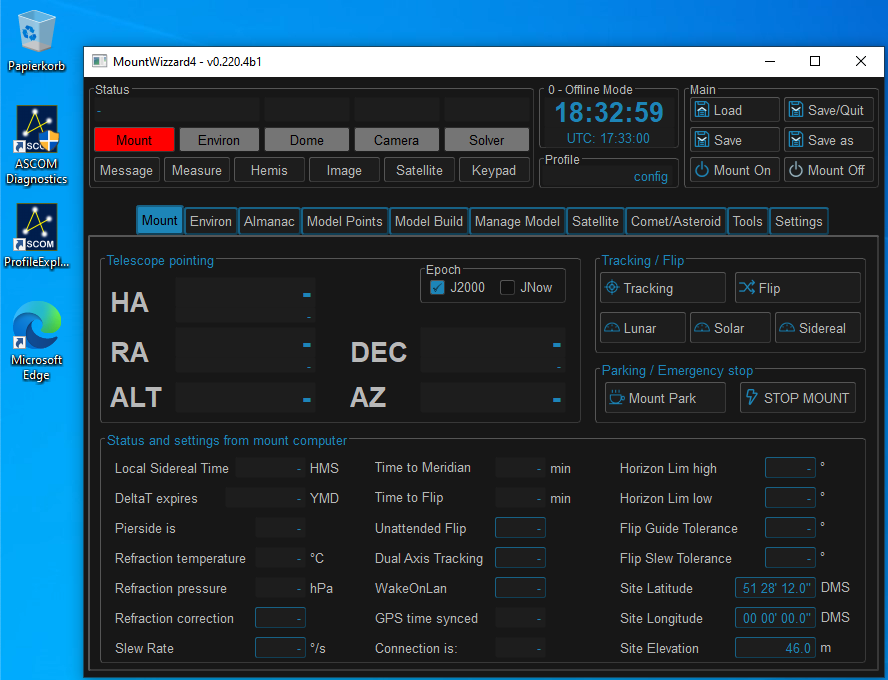
Task: Click the Site Longitude field
Action: click(775, 618)
